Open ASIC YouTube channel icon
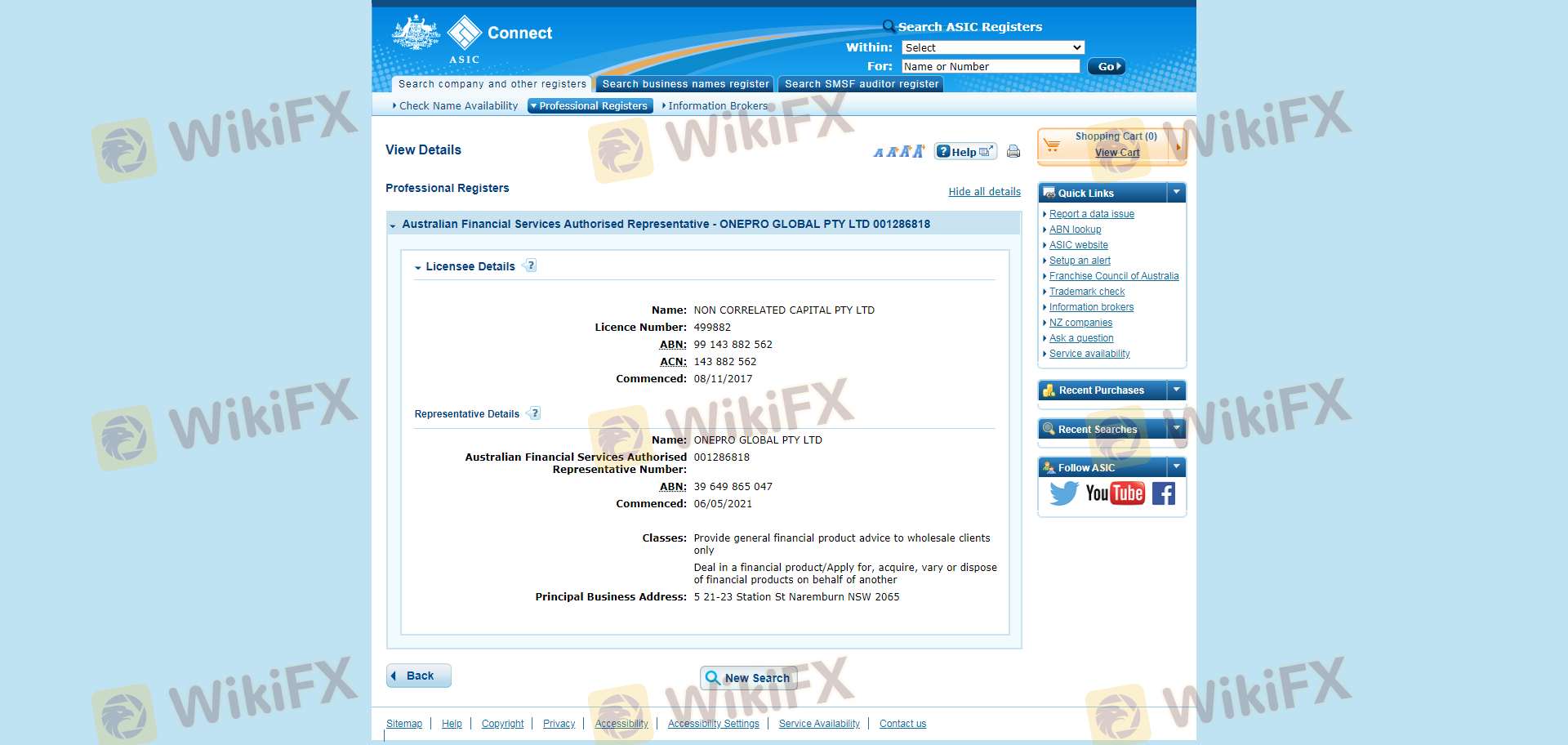 click(1115, 493)
